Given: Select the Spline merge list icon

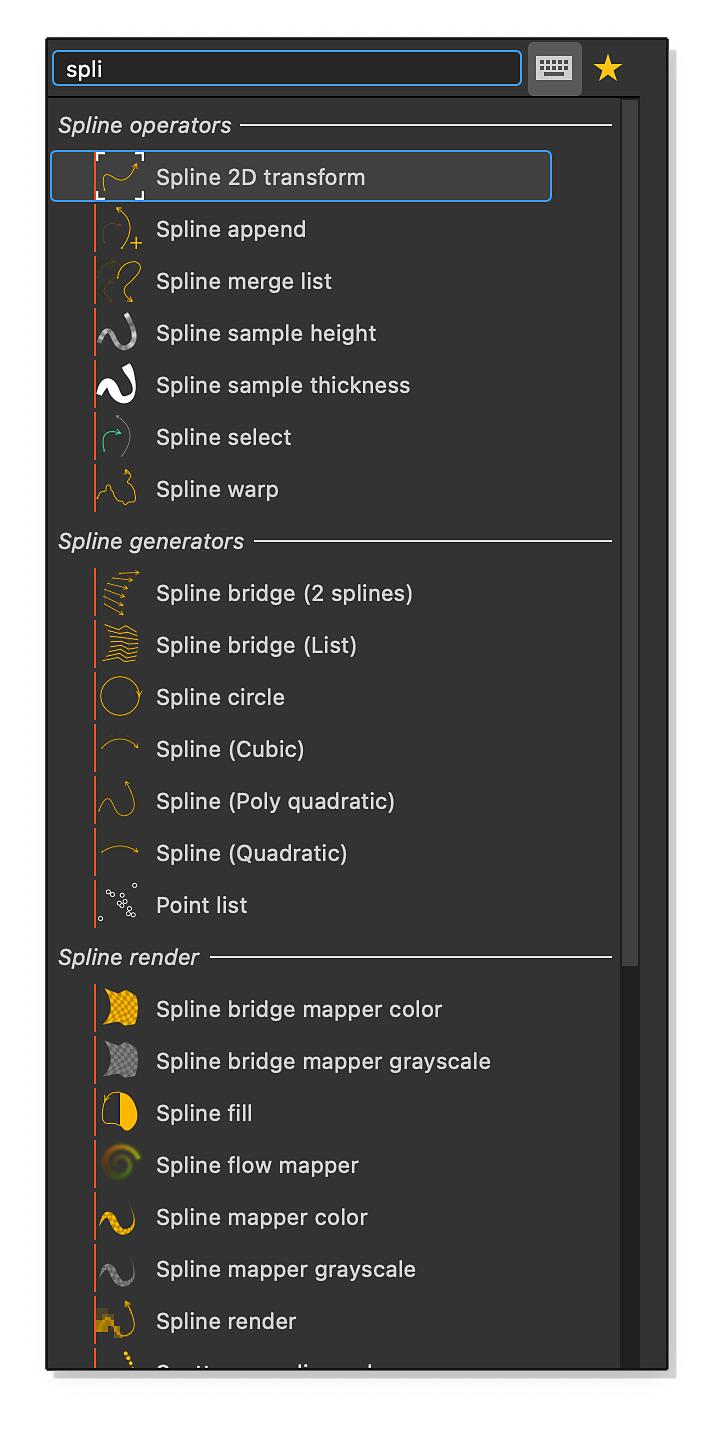Looking at the screenshot, I should [x=119, y=280].
